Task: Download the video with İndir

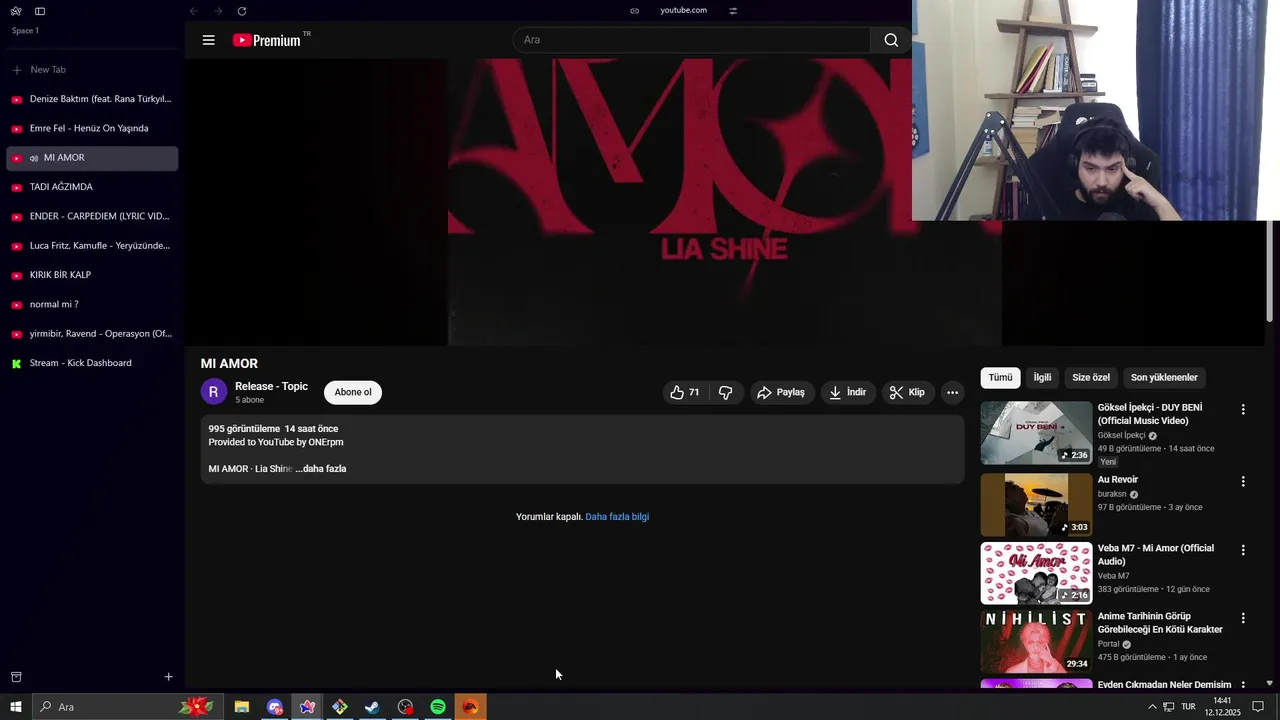Action: (x=848, y=393)
